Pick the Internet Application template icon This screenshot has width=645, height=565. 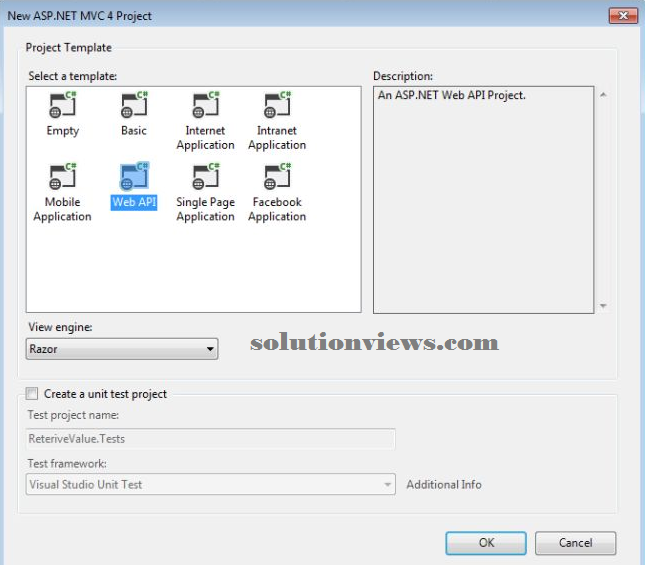(206, 105)
